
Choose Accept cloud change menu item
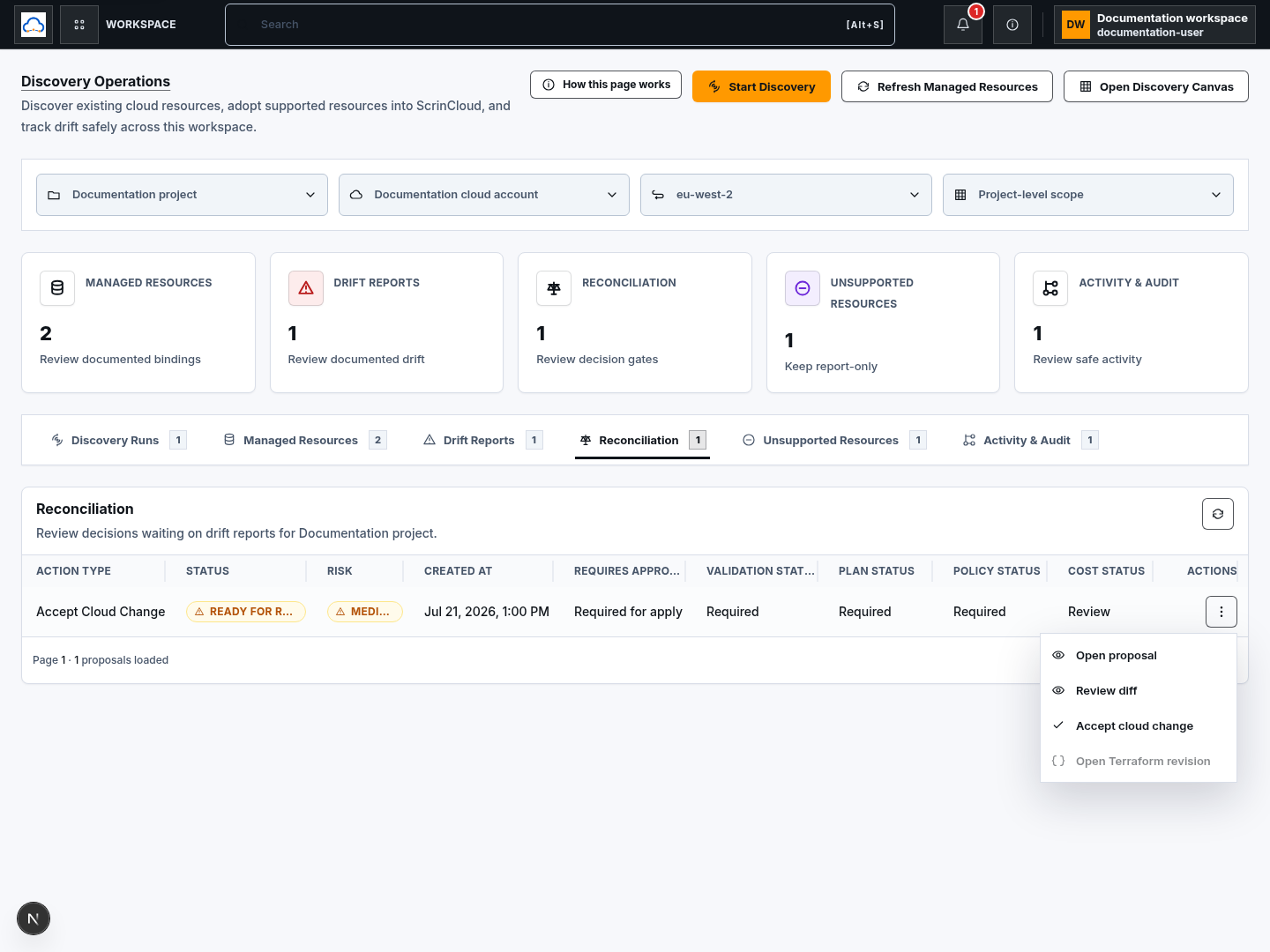(x=1139, y=725)
